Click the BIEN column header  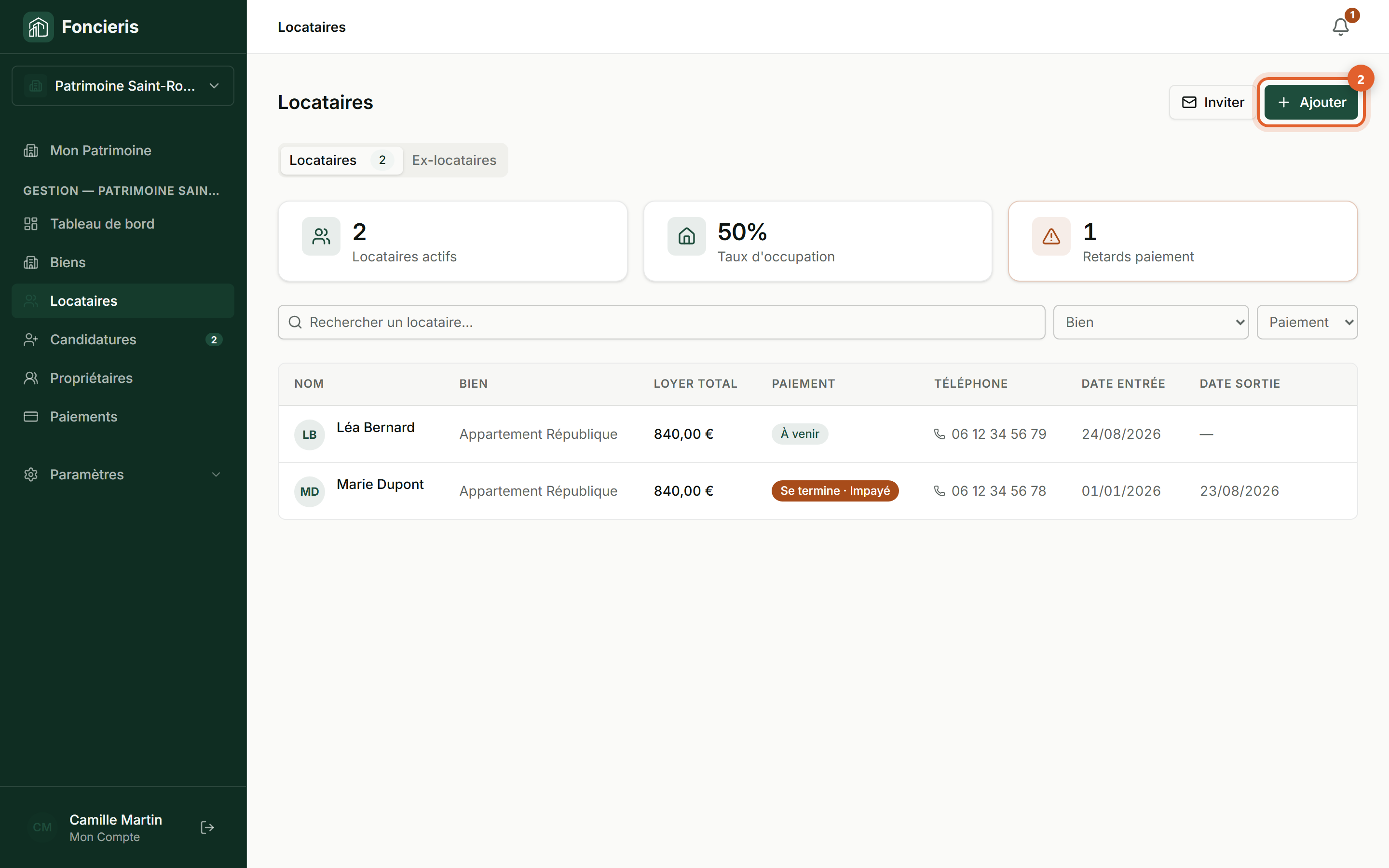473,383
